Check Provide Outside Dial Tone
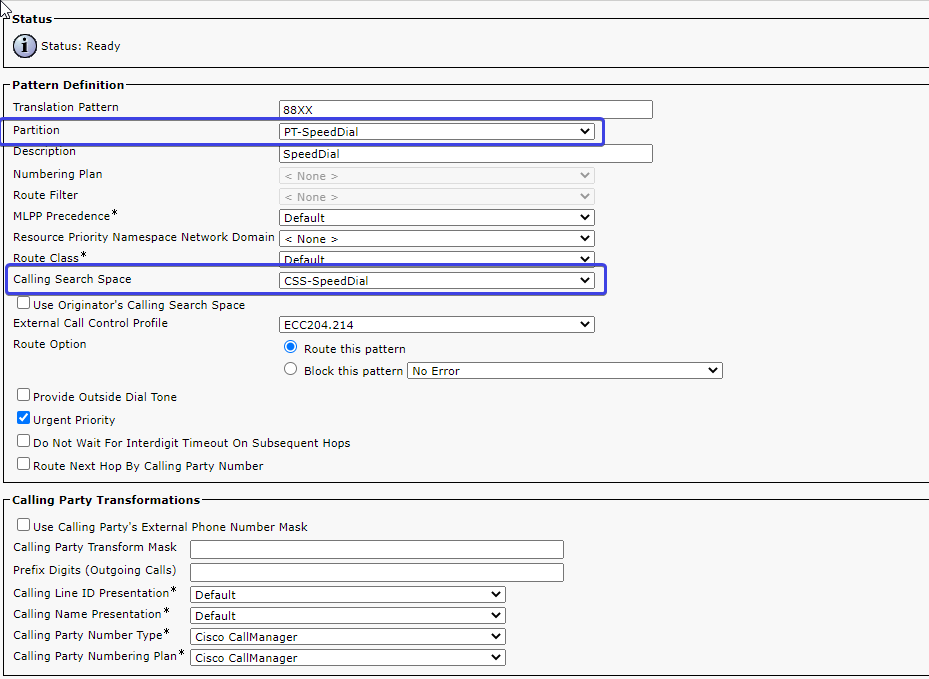The width and height of the screenshot is (929, 679). [24, 396]
